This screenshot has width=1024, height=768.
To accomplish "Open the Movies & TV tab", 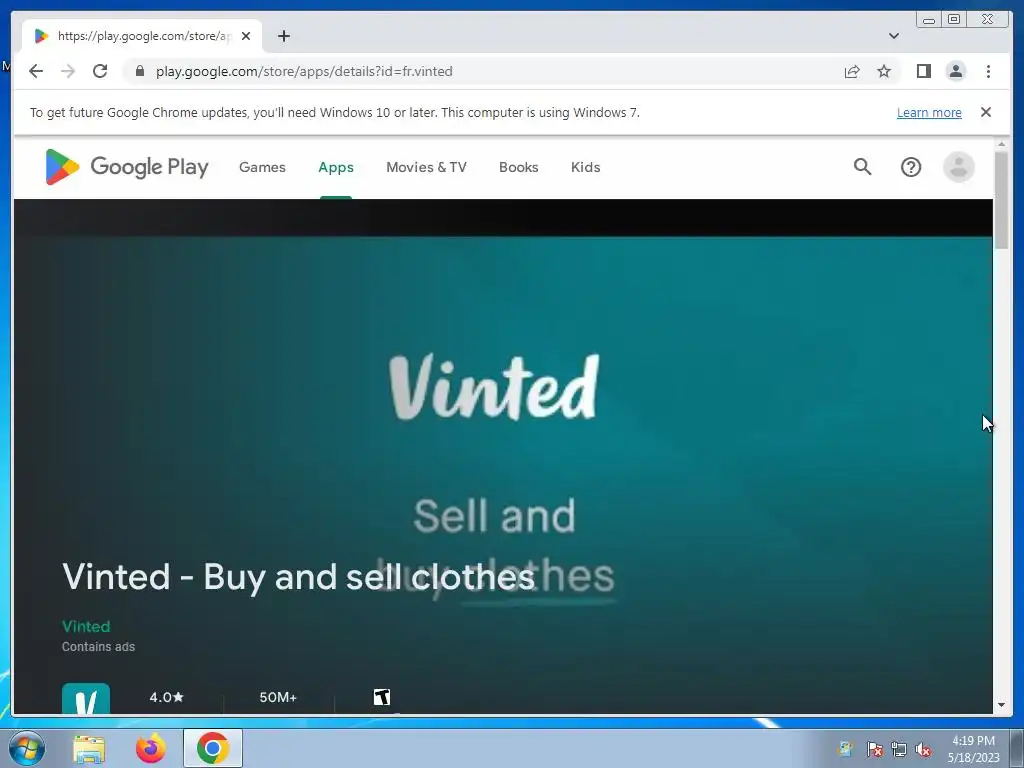I will 426,167.
